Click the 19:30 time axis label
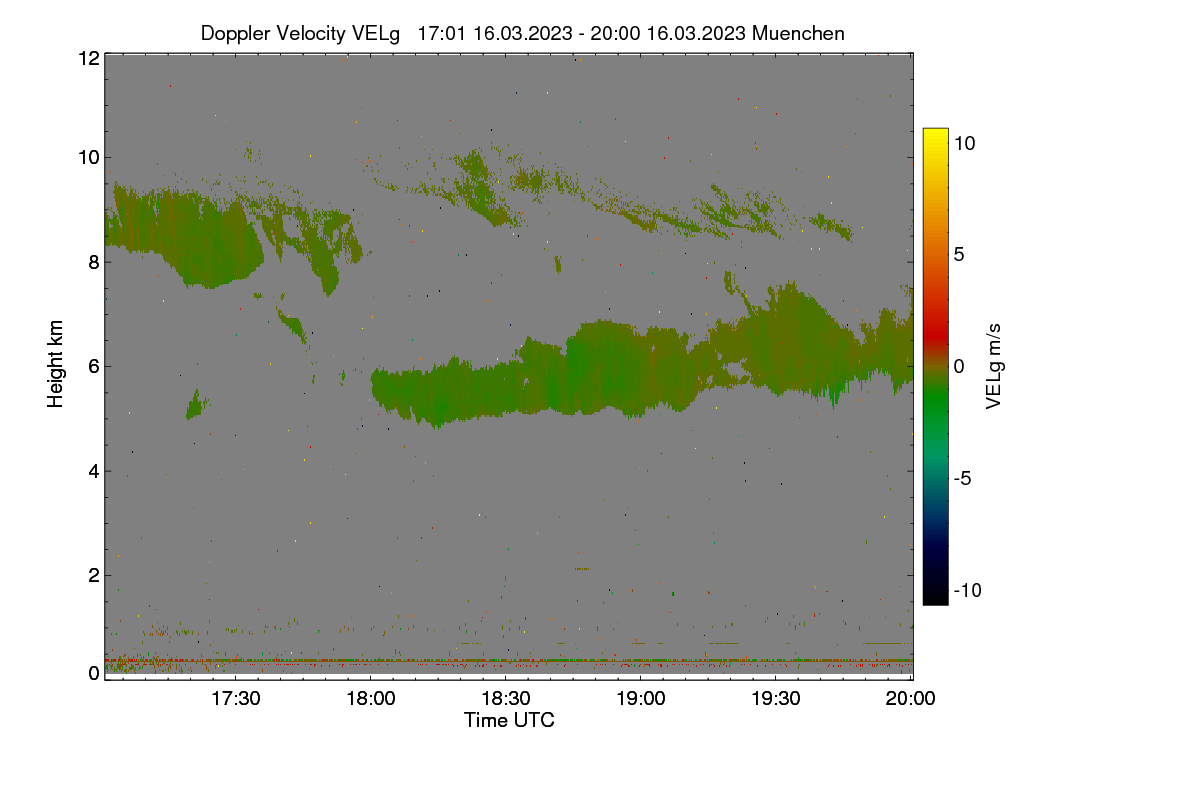Image resolution: width=1200 pixels, height=800 pixels. click(x=775, y=700)
